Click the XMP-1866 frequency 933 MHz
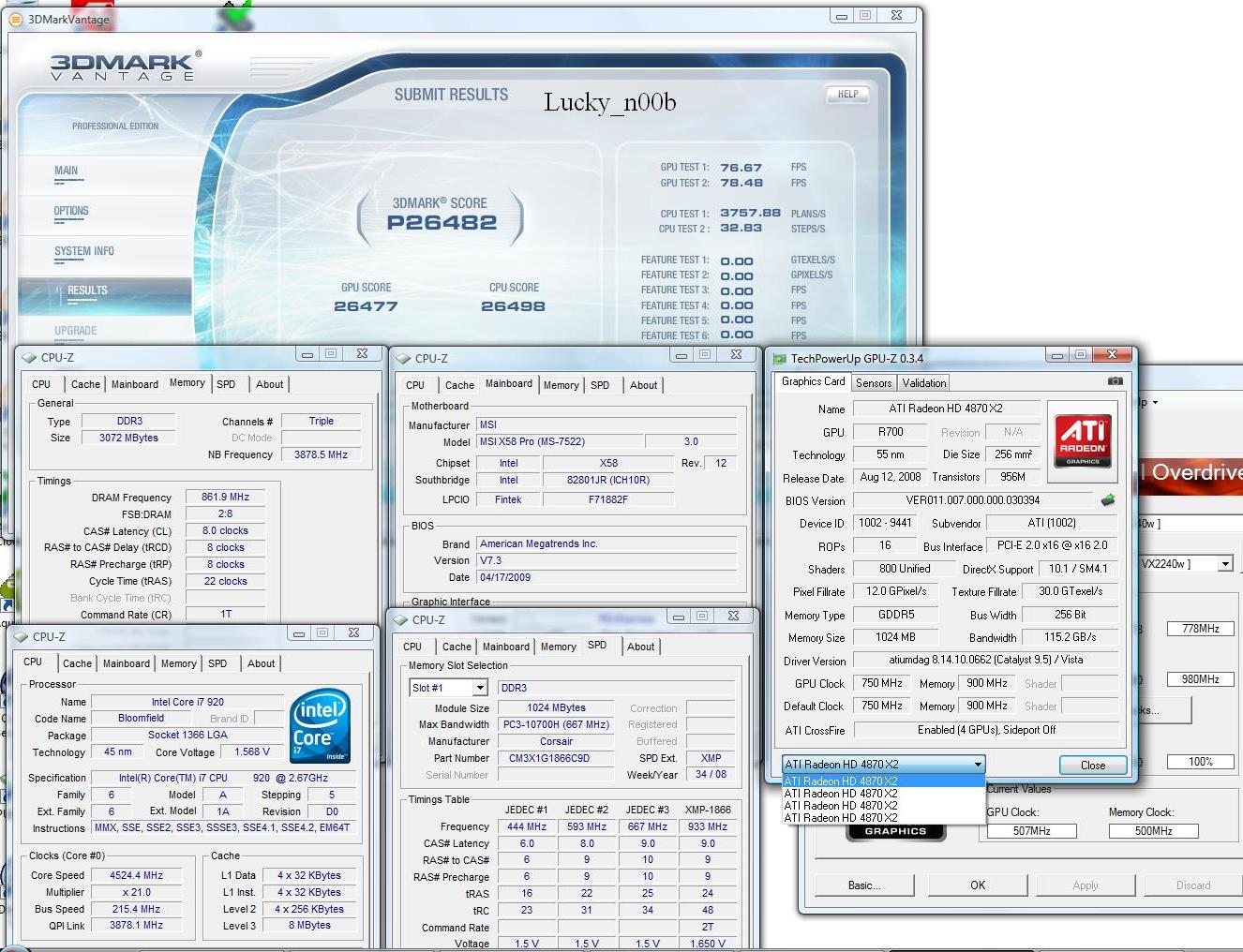 click(708, 826)
